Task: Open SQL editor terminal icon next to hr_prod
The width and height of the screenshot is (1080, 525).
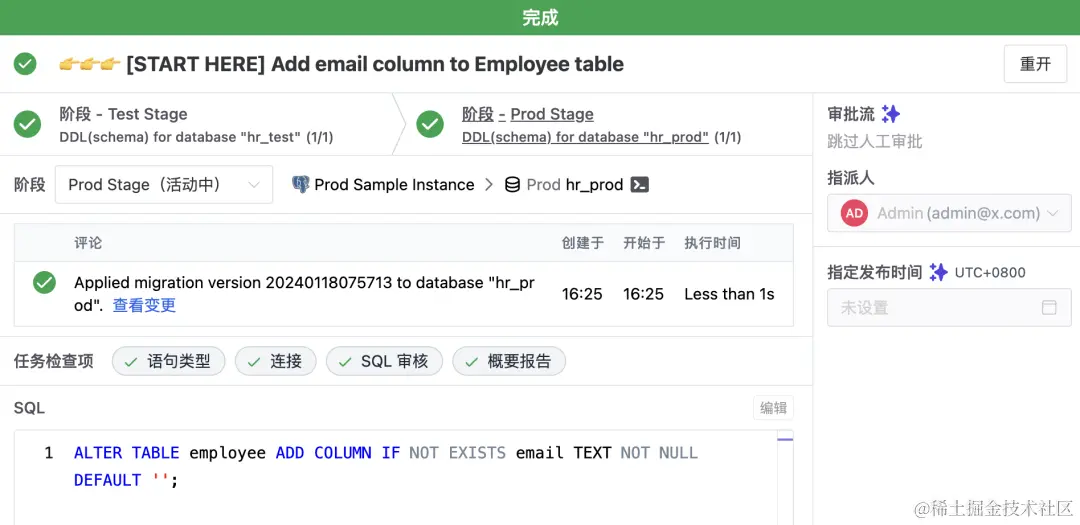Action: click(x=640, y=185)
